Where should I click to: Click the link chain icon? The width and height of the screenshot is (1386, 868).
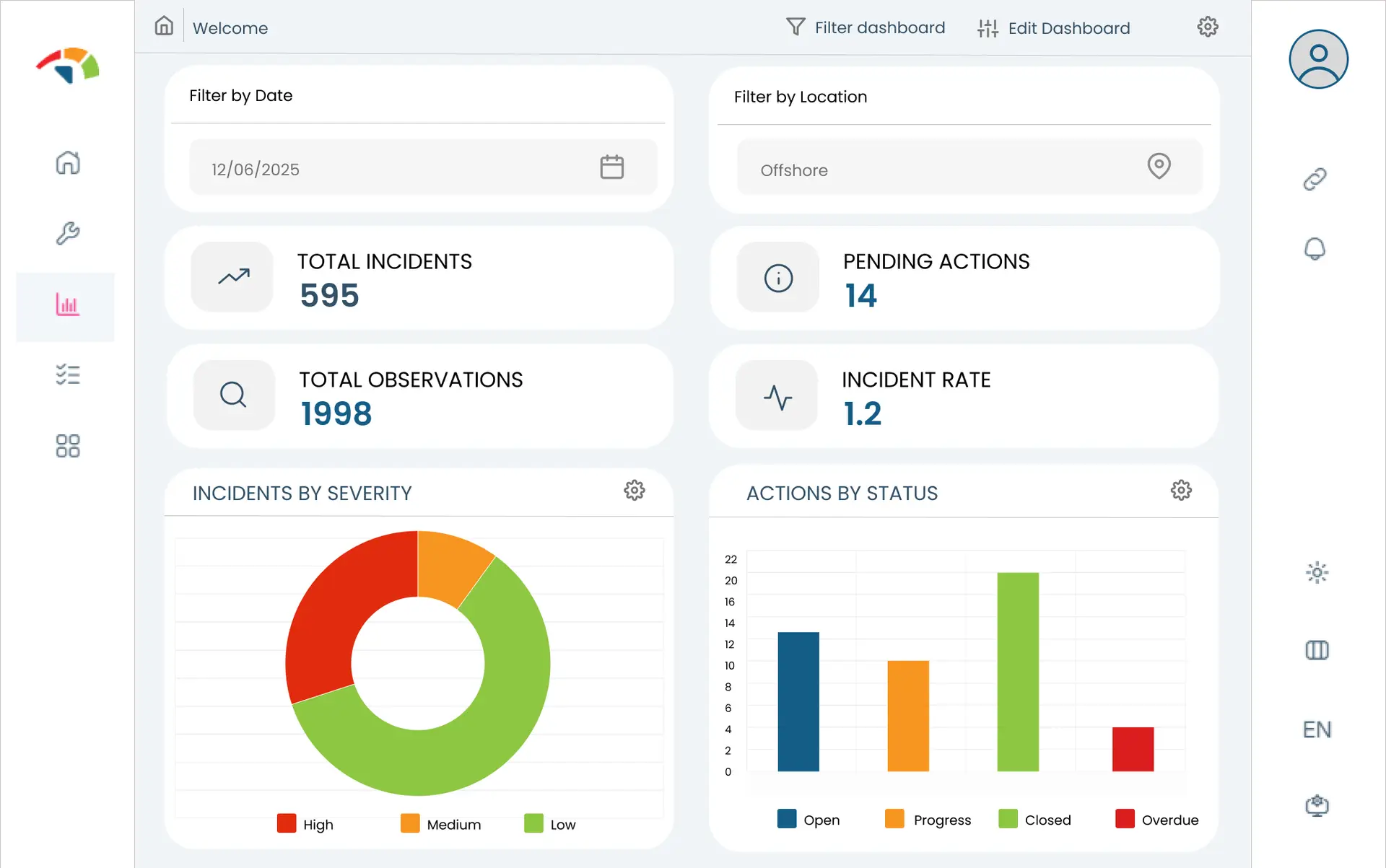coord(1315,179)
